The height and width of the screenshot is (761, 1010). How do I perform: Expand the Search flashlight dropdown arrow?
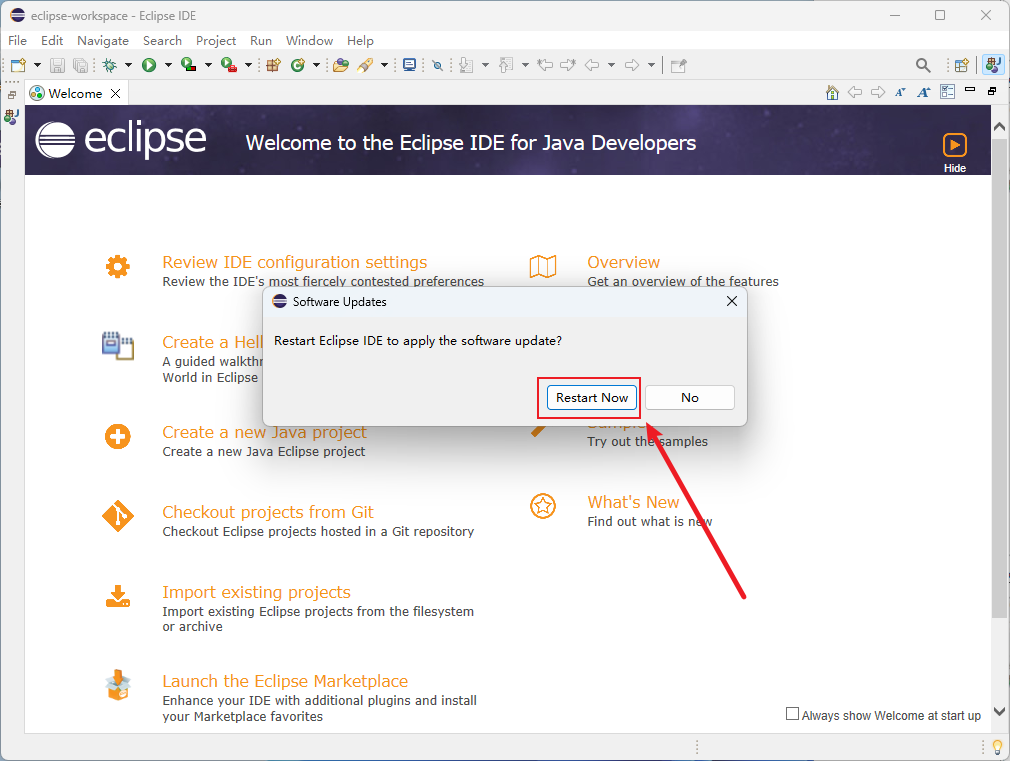(385, 65)
